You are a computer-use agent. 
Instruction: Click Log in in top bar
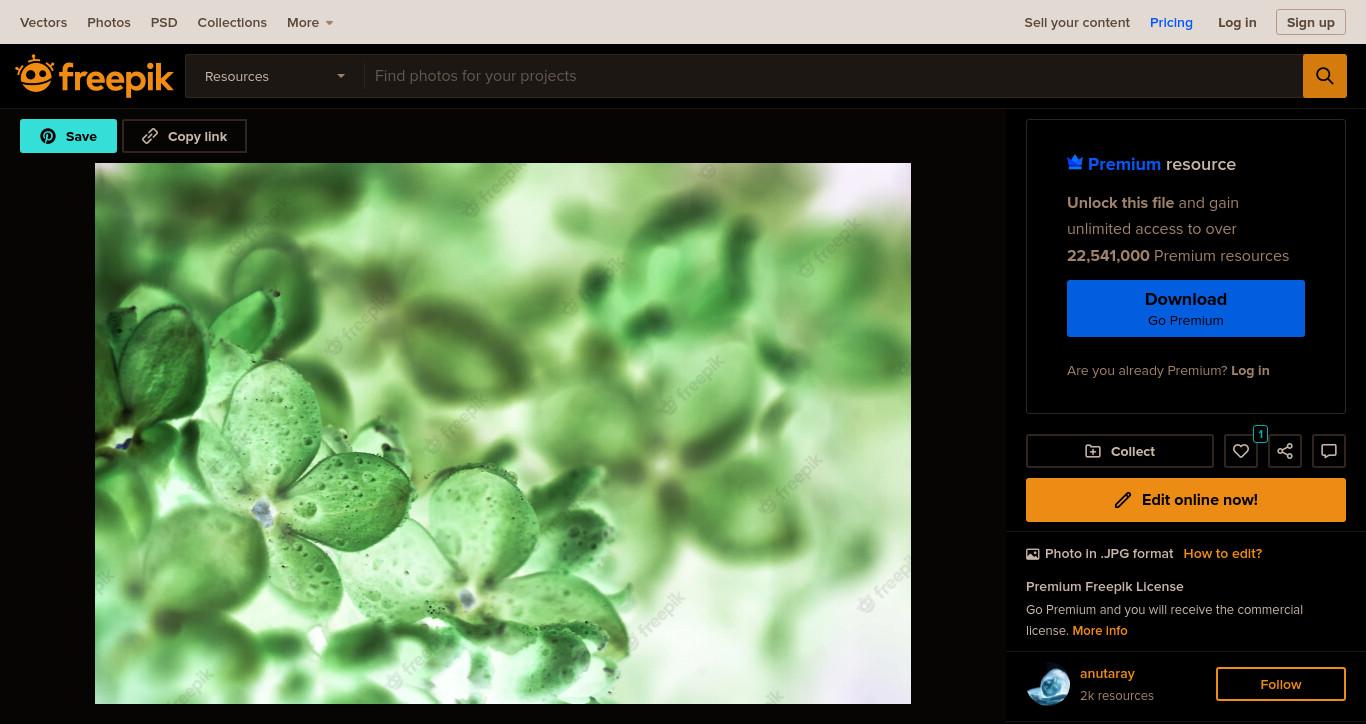click(x=1237, y=22)
